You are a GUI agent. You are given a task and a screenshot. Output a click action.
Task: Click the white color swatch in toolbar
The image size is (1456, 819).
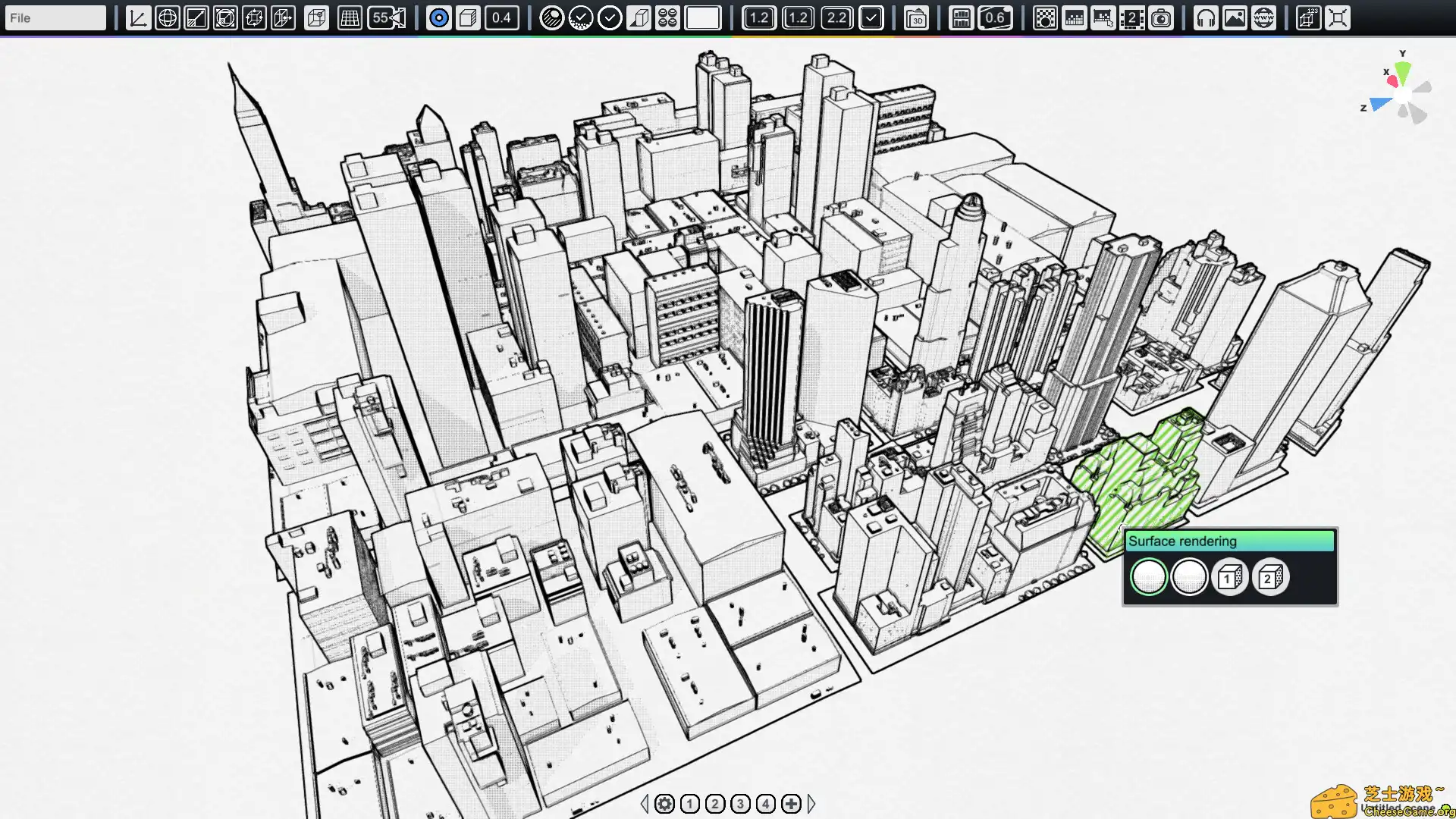(x=702, y=17)
